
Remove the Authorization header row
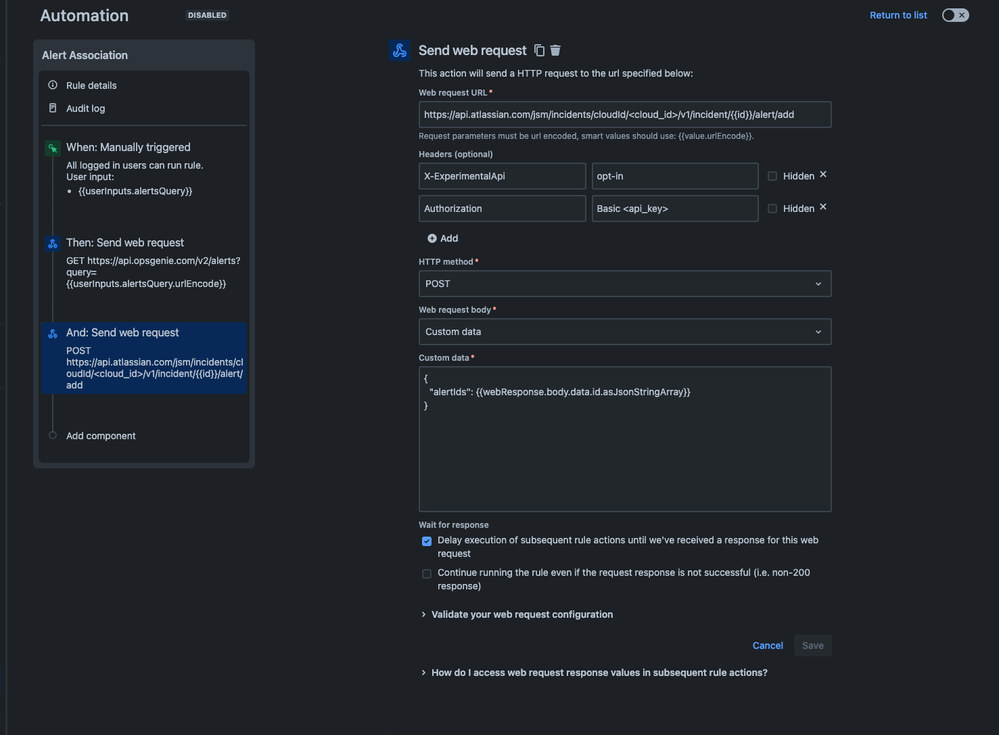[823, 207]
